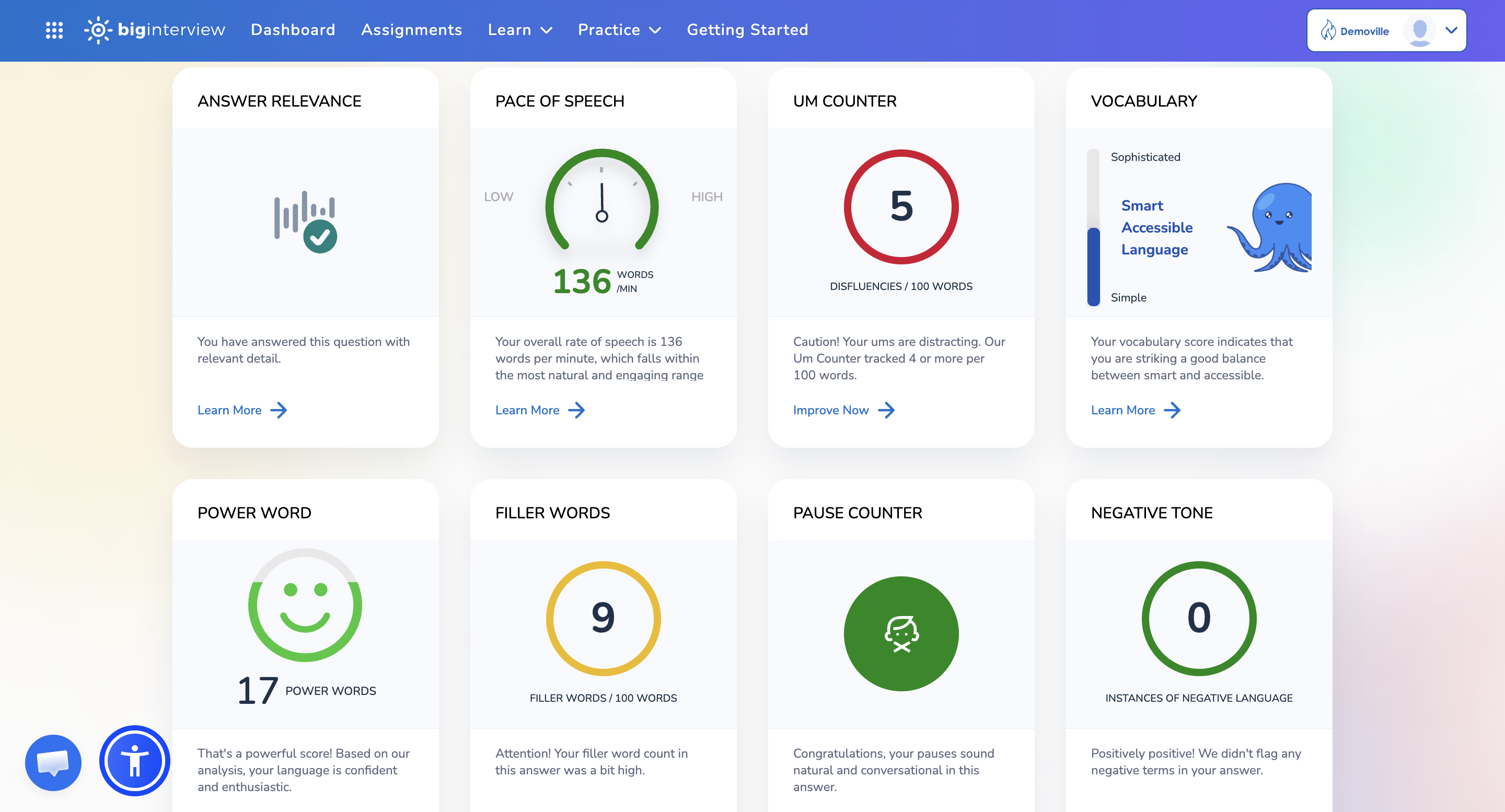Click the green pause counter face icon

(x=900, y=633)
